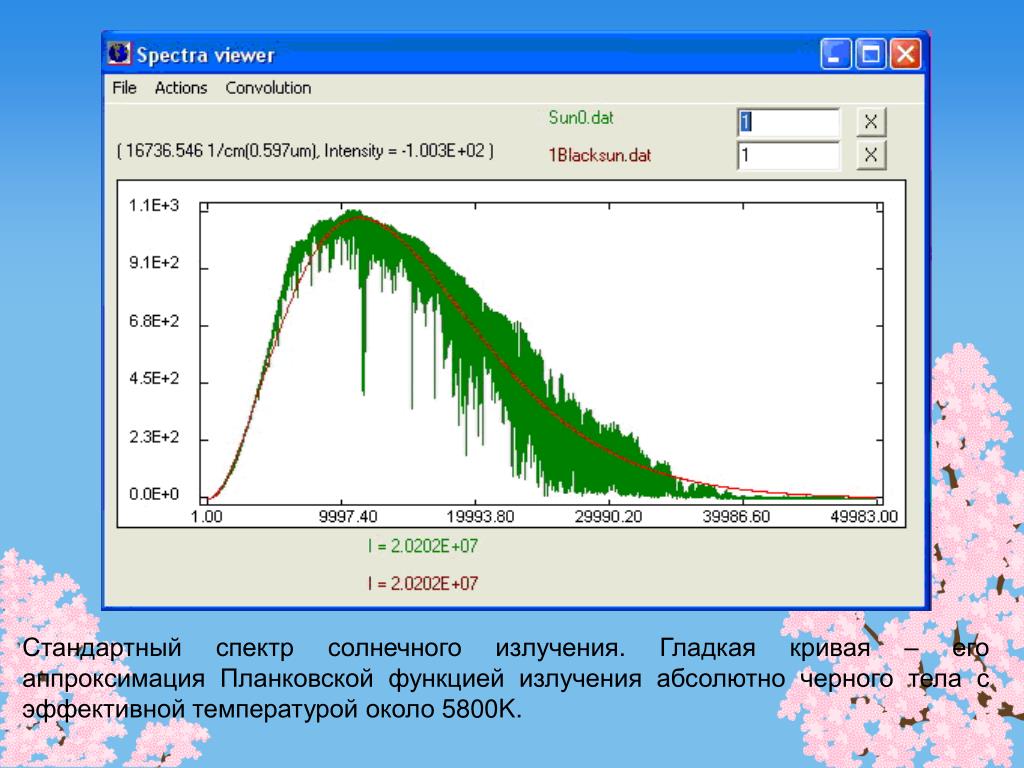Click the 6.8E+2 y-axis label
The width and height of the screenshot is (1024, 768).
pyautogui.click(x=153, y=321)
